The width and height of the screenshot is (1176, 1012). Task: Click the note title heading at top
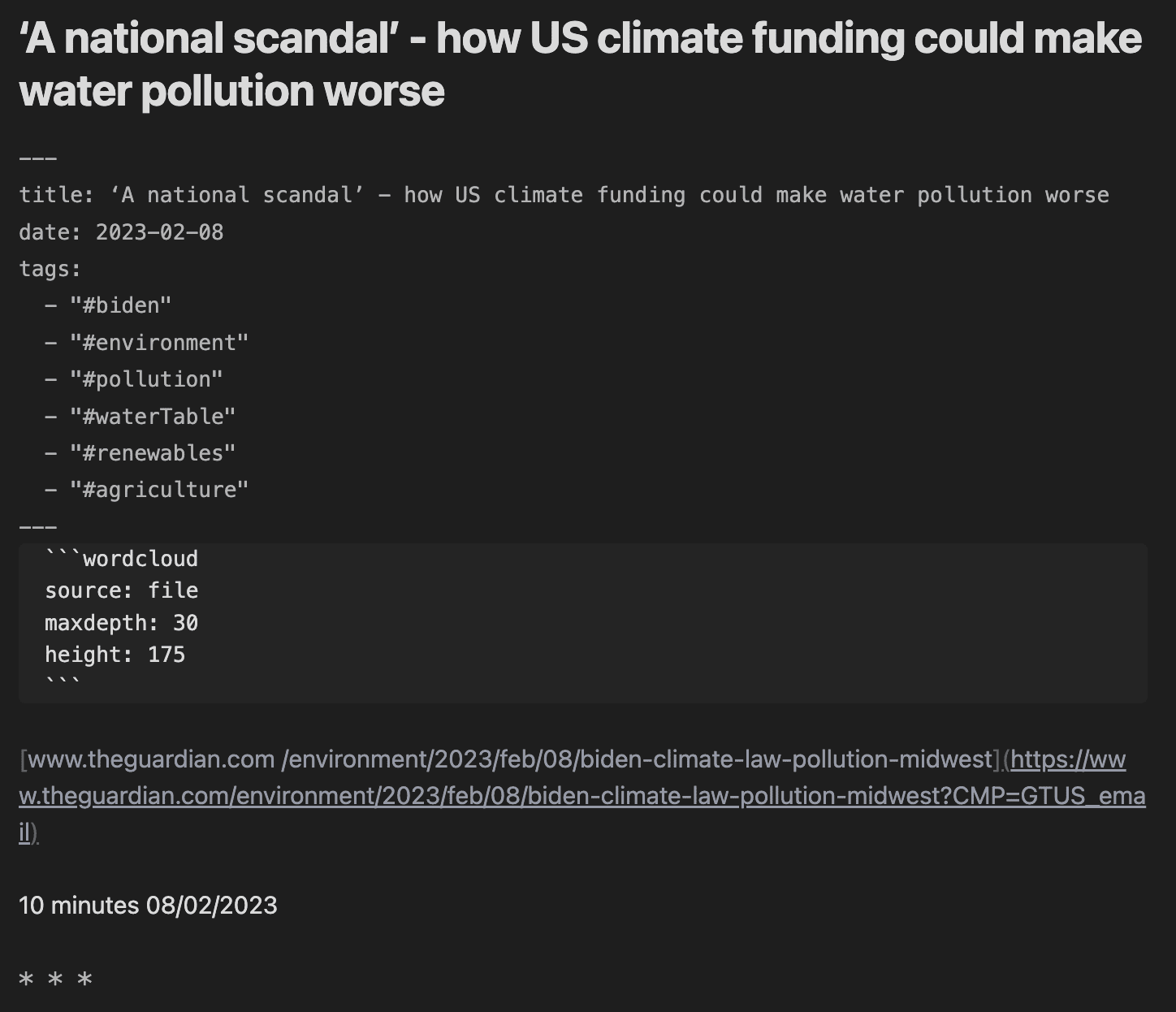pyautogui.click(x=580, y=64)
